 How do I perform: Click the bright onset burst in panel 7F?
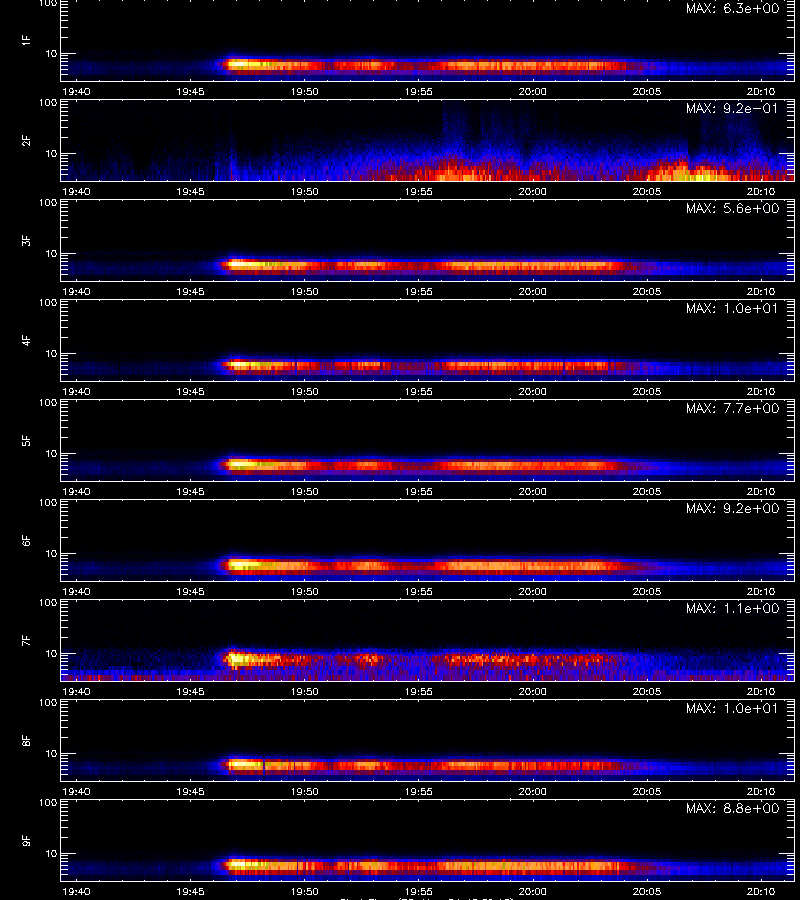click(236, 659)
